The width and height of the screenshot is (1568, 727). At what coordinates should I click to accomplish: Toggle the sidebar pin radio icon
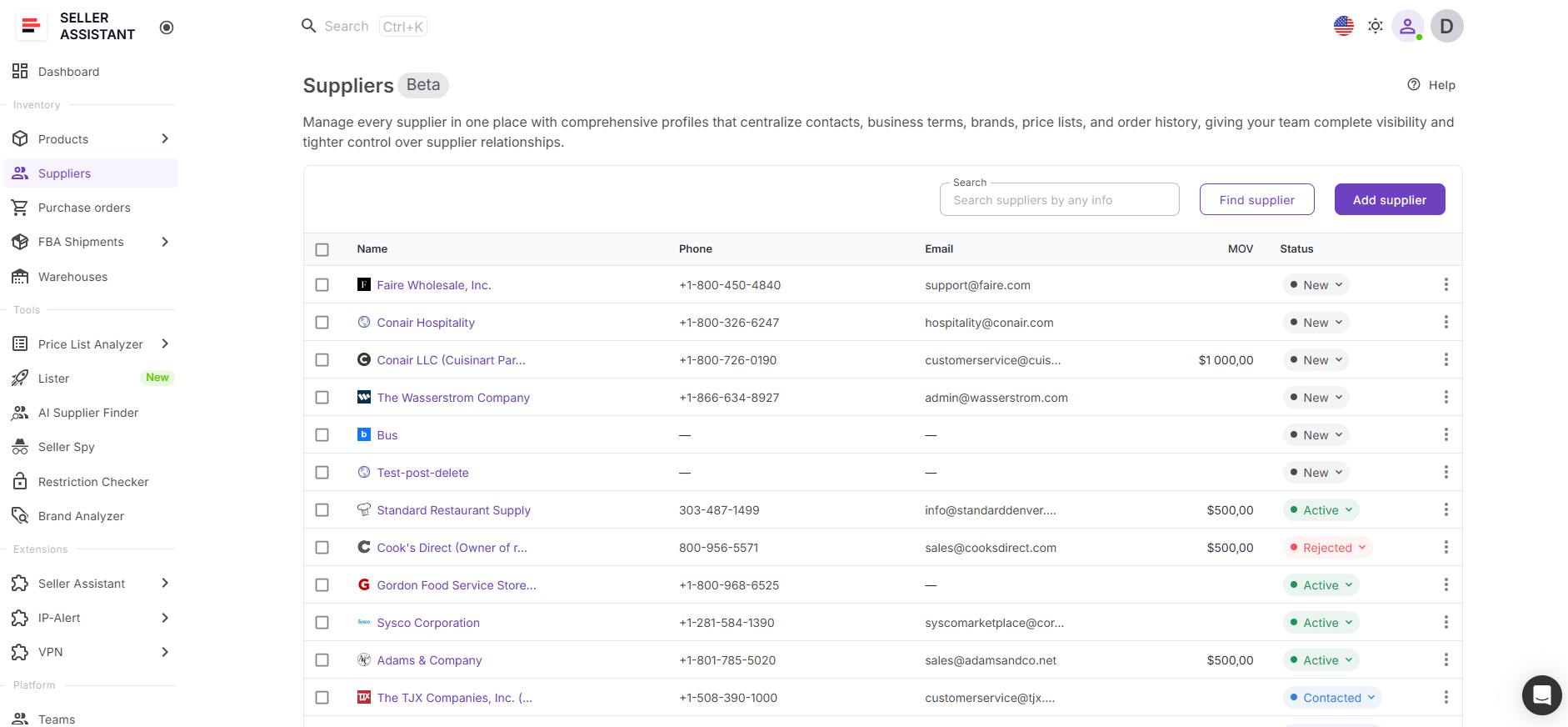click(167, 28)
